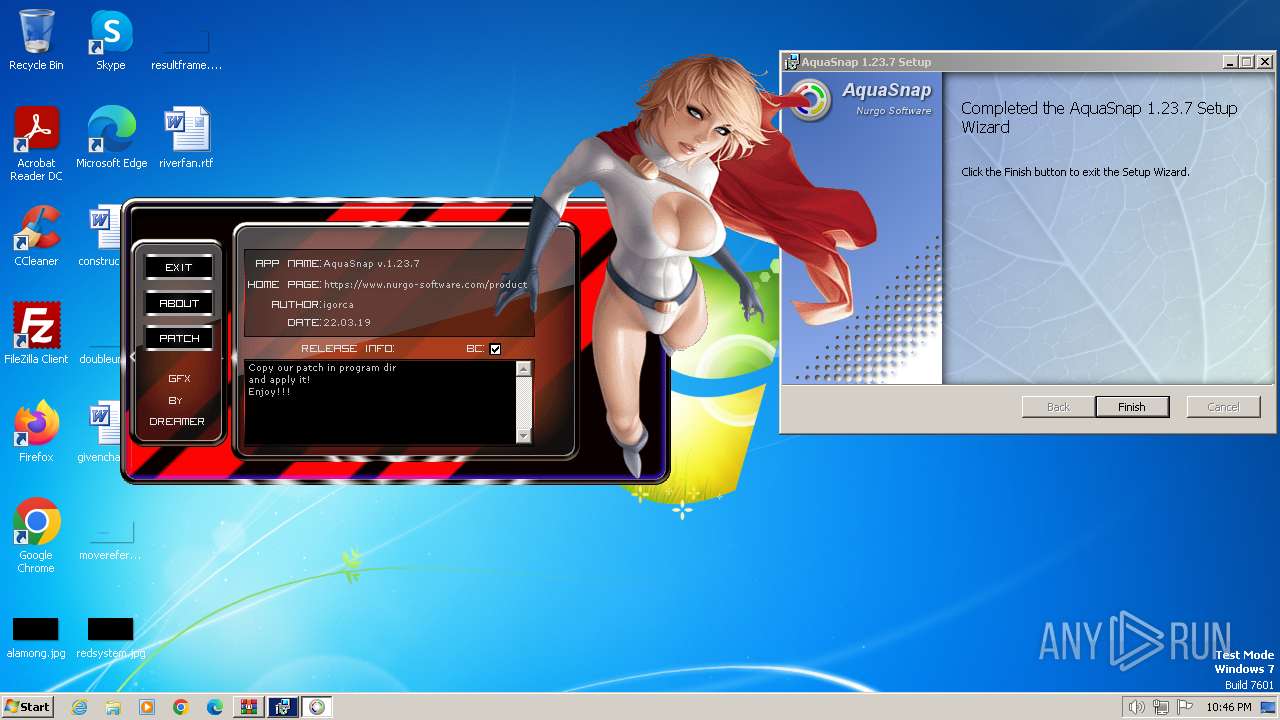Click the EXIT button in the patcher
Screen dimensions: 1280x720
[x=179, y=267]
